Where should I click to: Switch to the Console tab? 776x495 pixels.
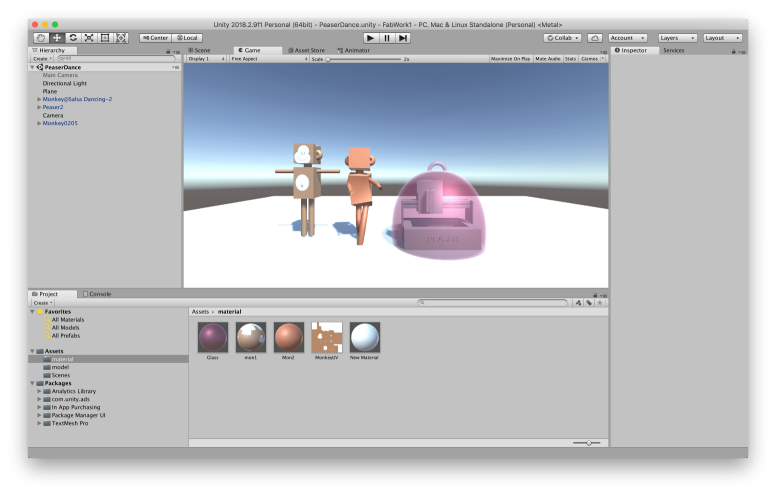tap(97, 294)
